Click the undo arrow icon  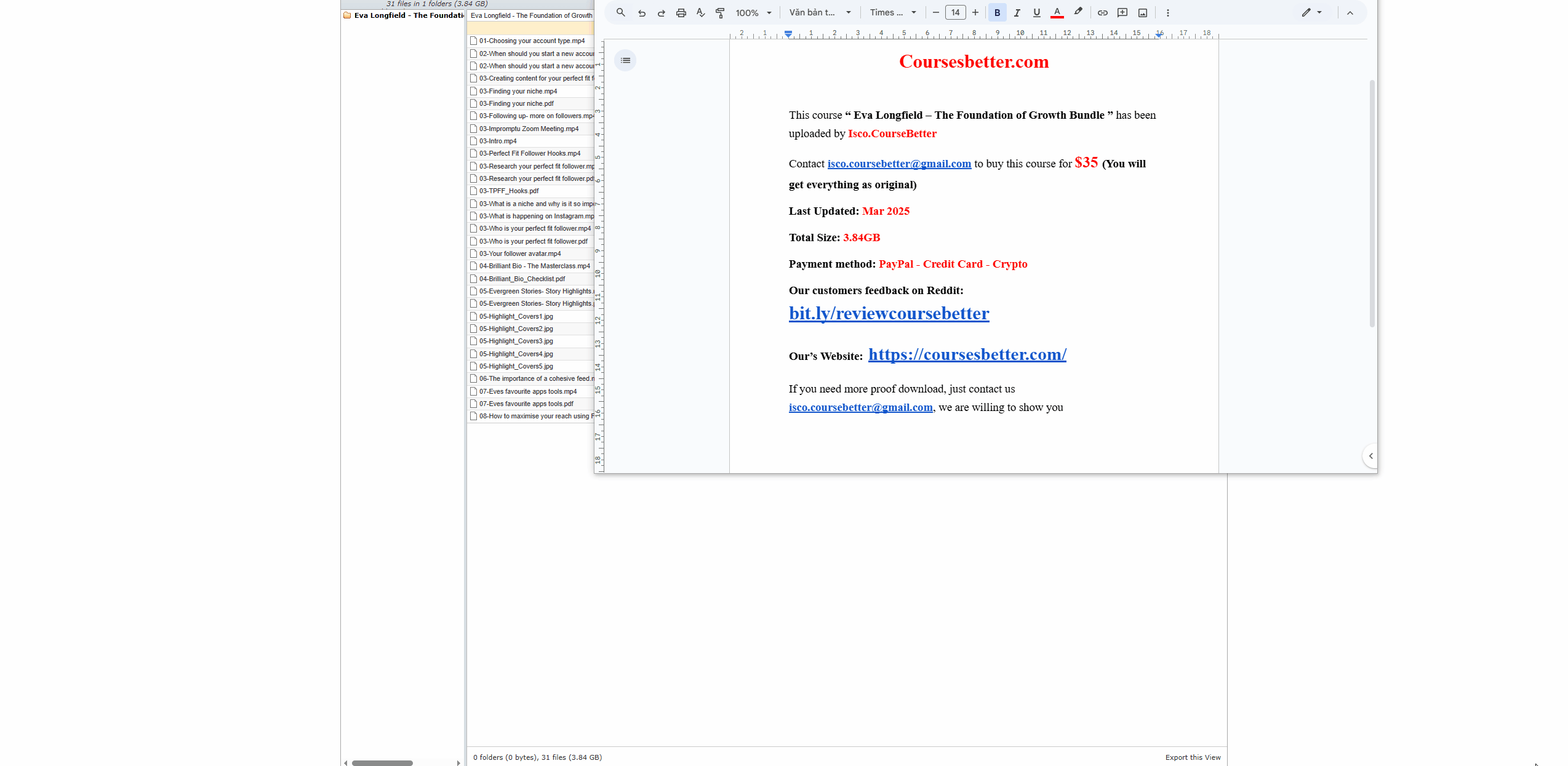coord(641,13)
